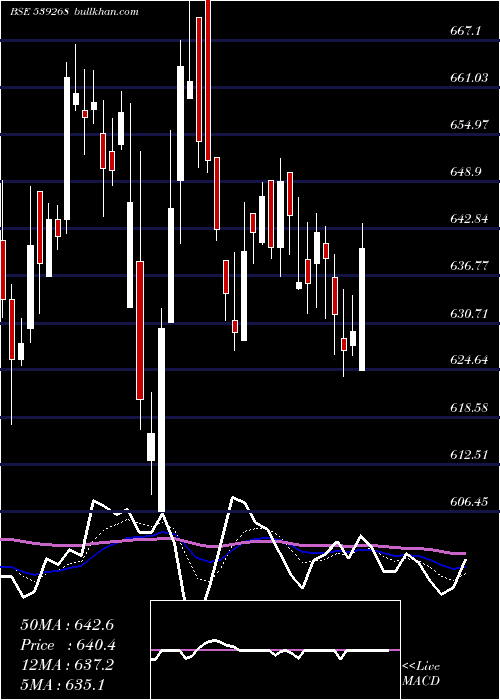This screenshot has width=500, height=700.
Task: Select the 642.84 price level label
Action: (469, 219)
